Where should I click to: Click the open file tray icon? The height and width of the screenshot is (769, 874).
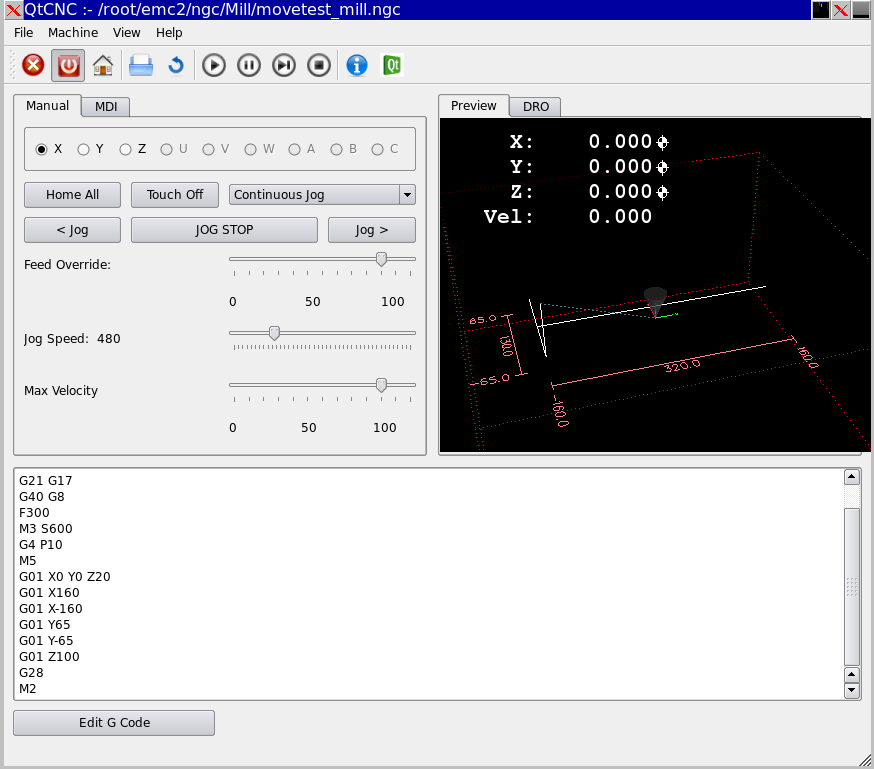tap(141, 66)
